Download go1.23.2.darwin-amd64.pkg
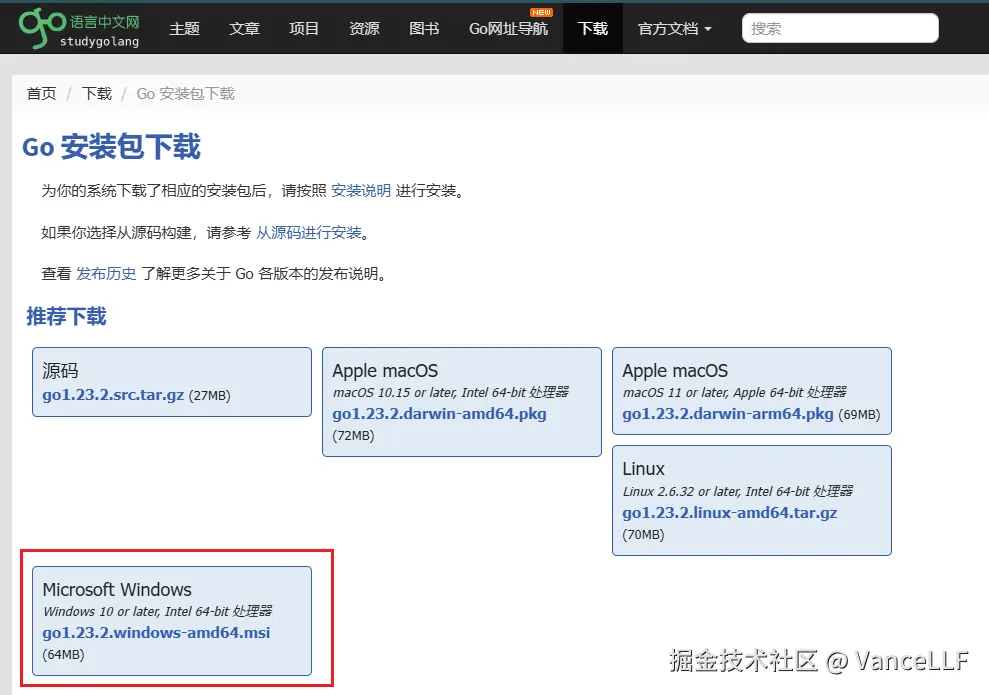This screenshot has width=989, height=695. click(440, 414)
